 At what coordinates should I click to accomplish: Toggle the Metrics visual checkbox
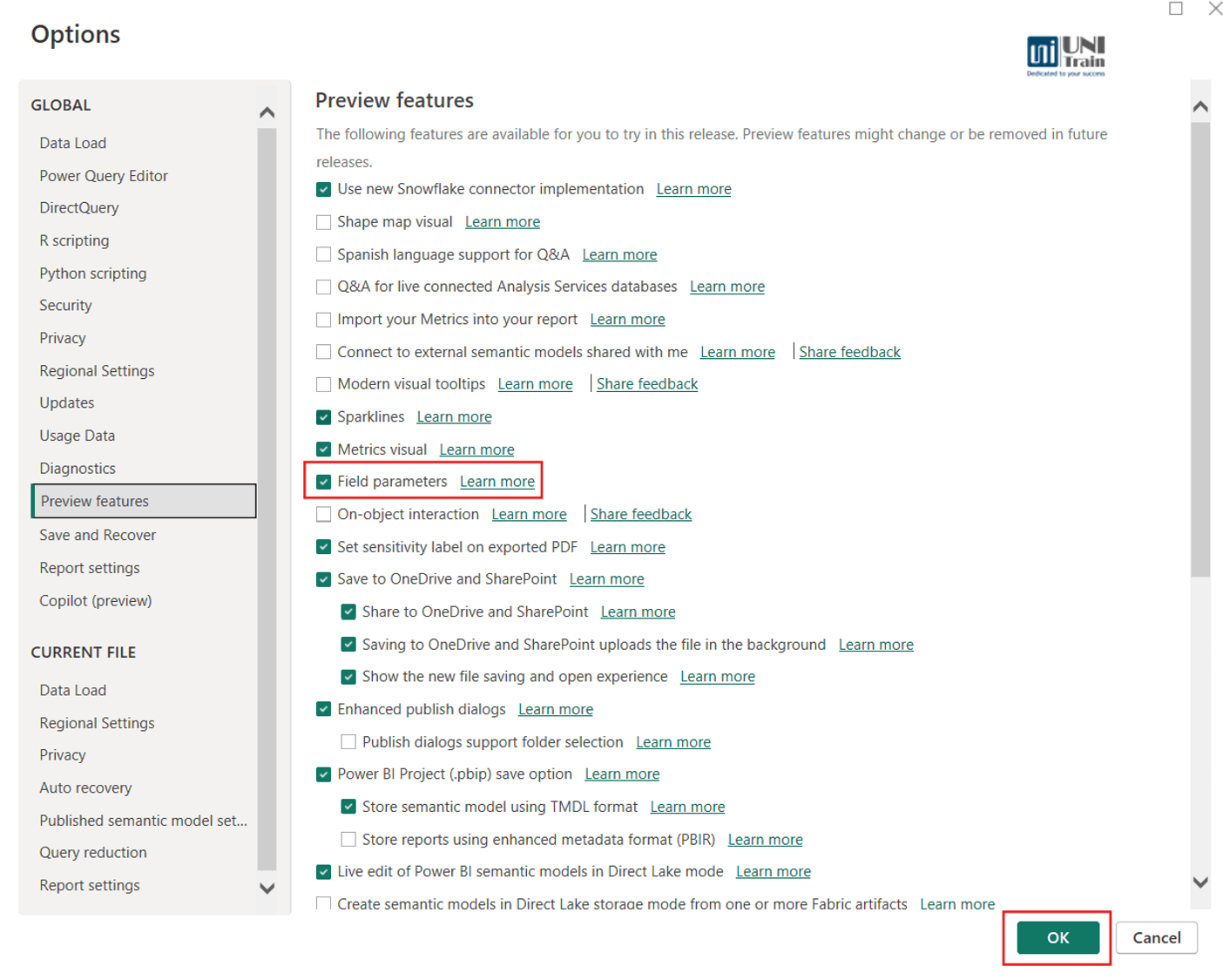323,449
